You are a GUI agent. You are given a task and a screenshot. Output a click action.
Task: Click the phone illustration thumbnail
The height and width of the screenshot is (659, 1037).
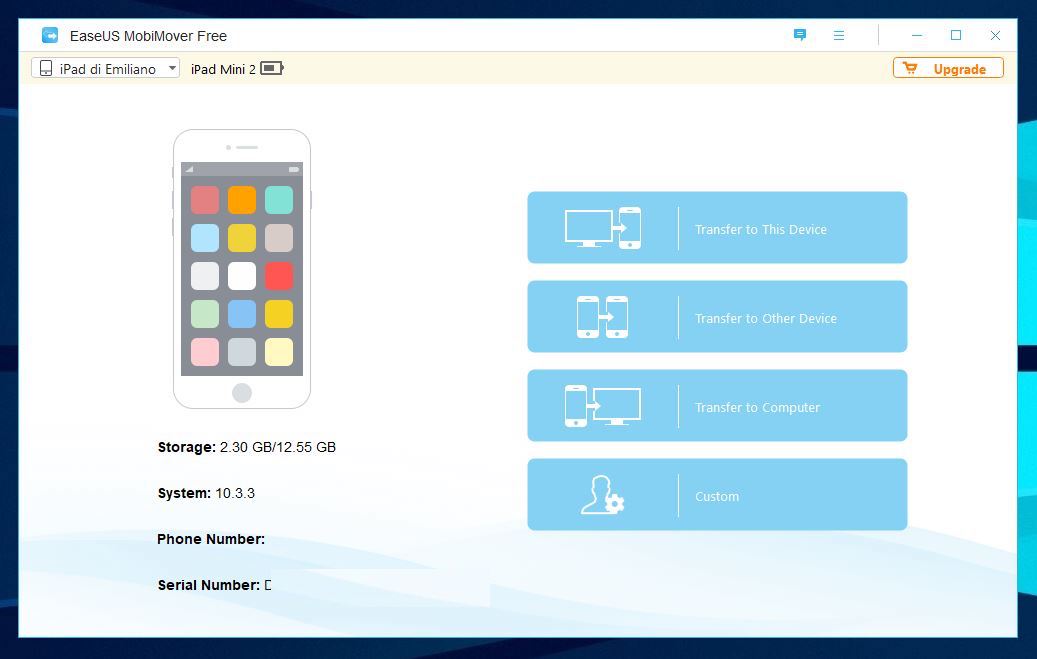click(242, 269)
